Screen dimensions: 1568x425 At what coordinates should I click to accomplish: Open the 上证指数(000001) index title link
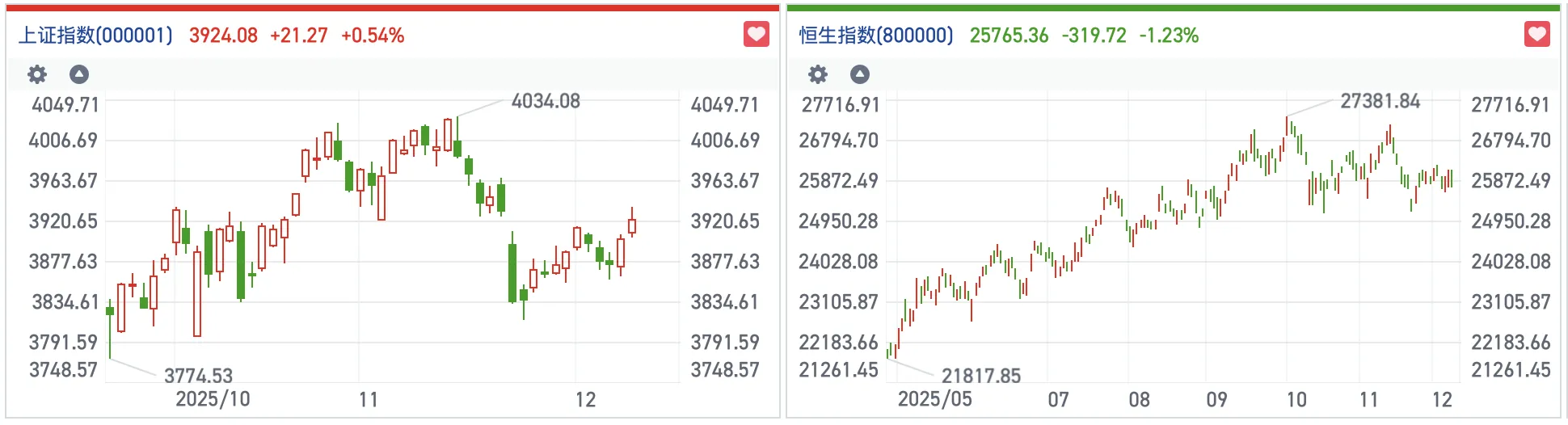tap(95, 36)
